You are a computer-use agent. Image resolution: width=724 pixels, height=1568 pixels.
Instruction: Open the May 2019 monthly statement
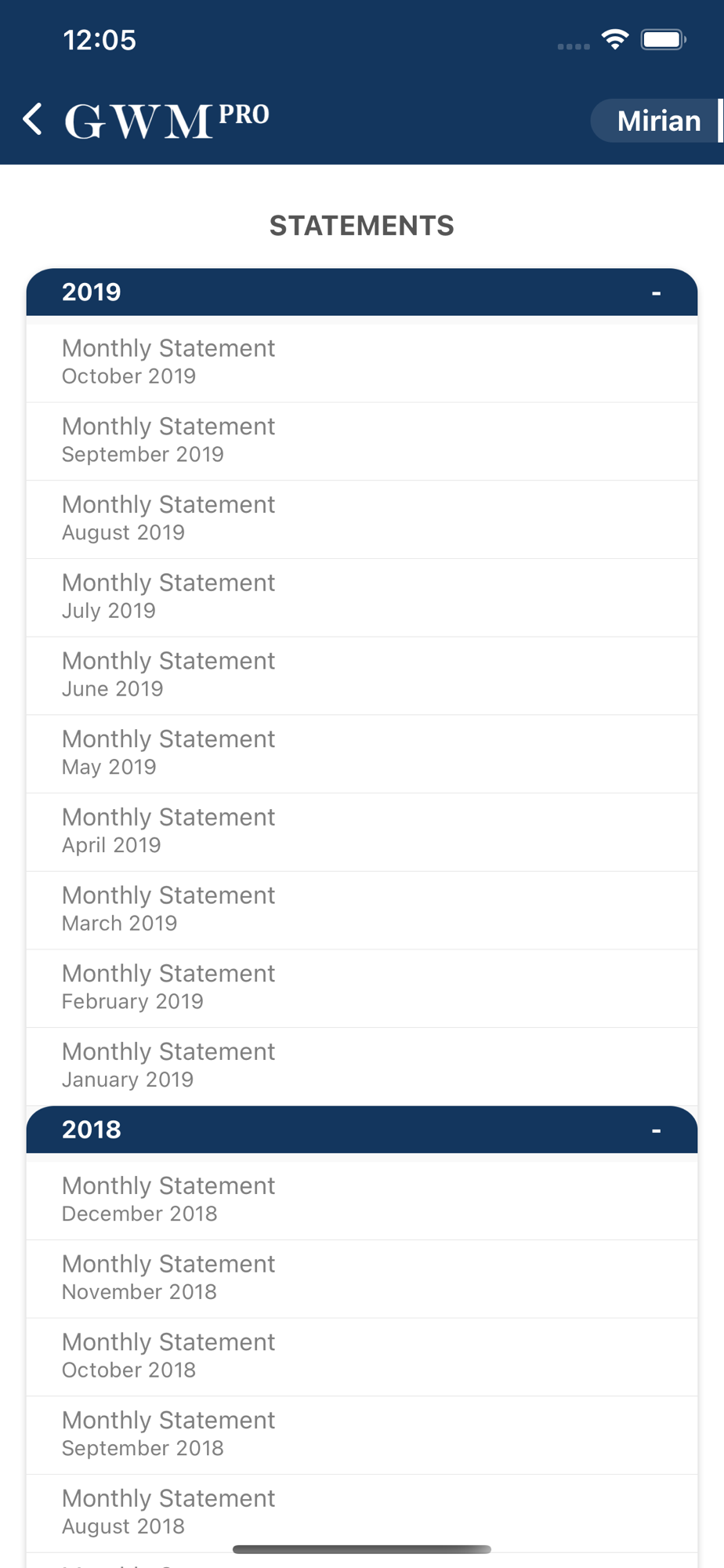(362, 754)
